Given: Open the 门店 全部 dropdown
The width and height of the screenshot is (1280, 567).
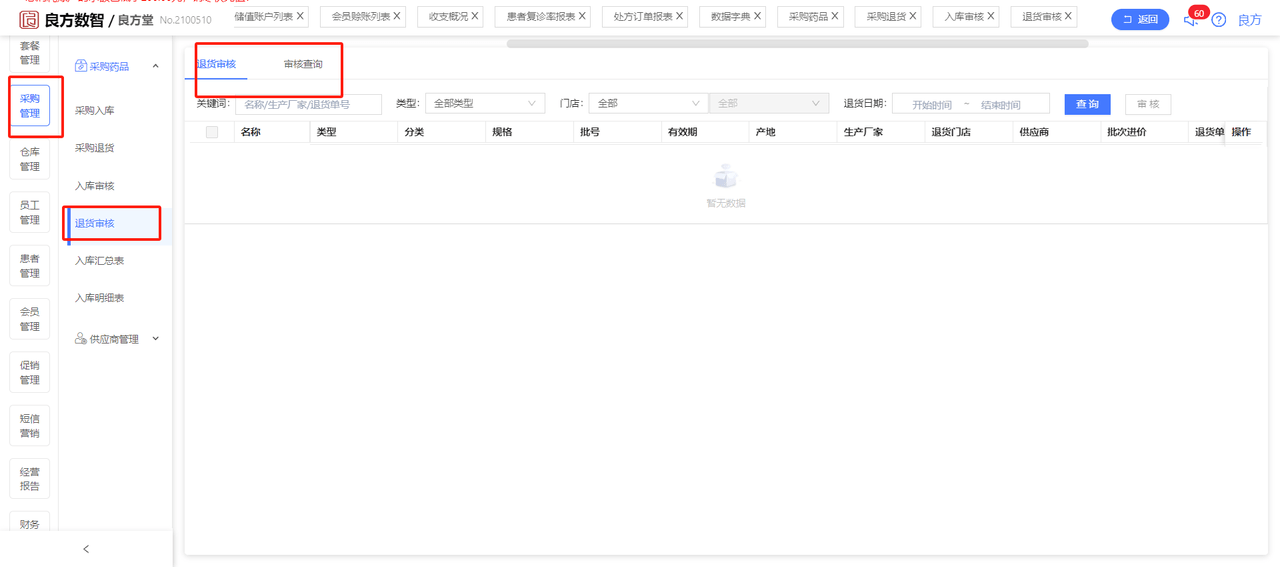Looking at the screenshot, I should pyautogui.click(x=648, y=104).
